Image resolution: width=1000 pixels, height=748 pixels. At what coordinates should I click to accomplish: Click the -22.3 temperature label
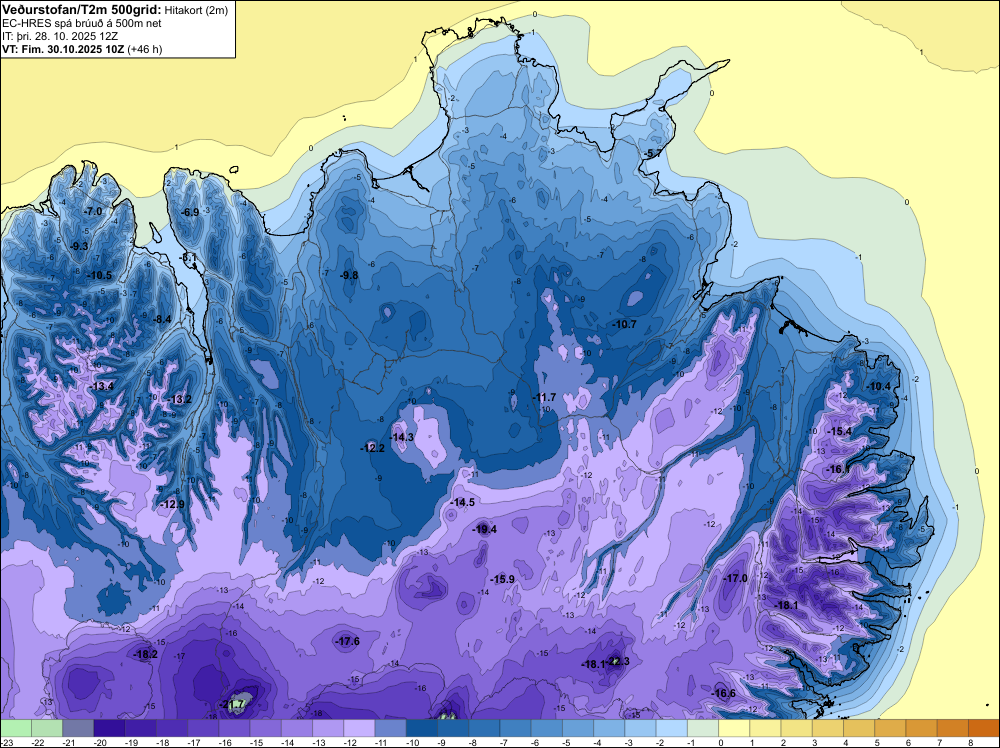point(618,661)
